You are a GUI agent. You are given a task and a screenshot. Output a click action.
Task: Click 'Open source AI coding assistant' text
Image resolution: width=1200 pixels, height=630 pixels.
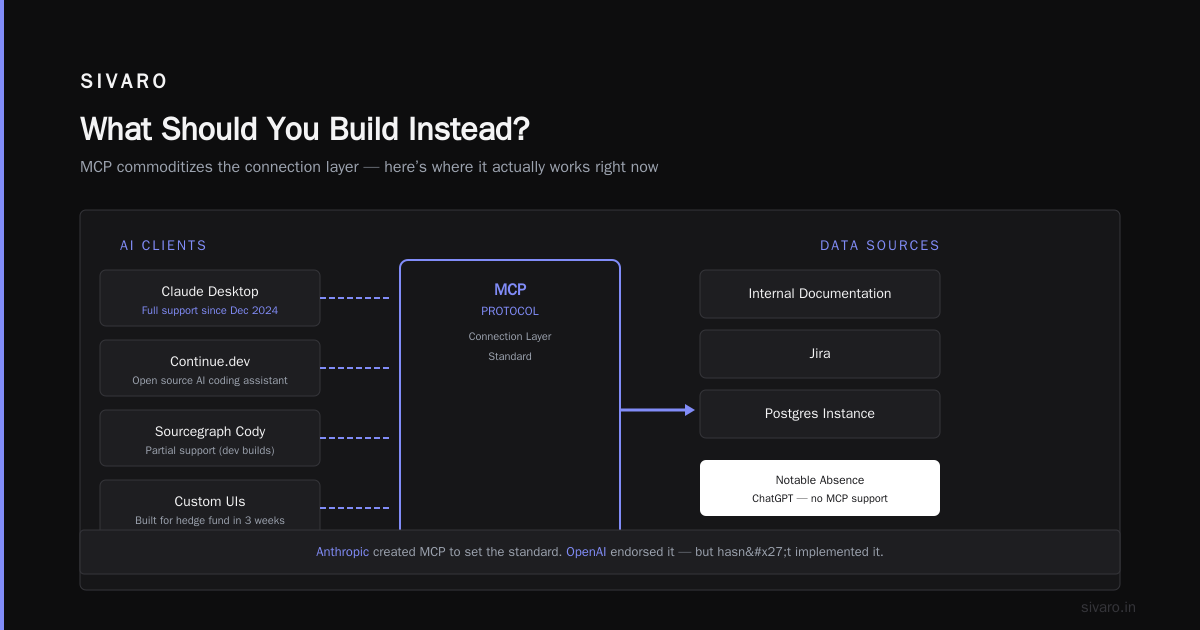click(x=210, y=381)
